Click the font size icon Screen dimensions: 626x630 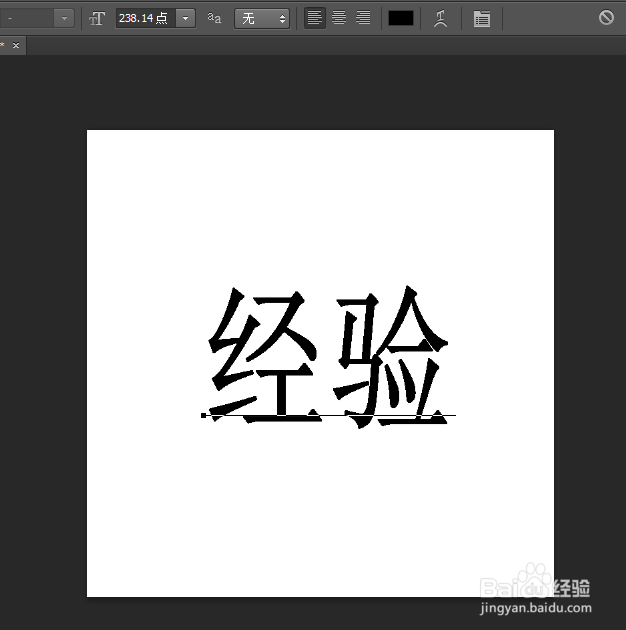[x=97, y=18]
